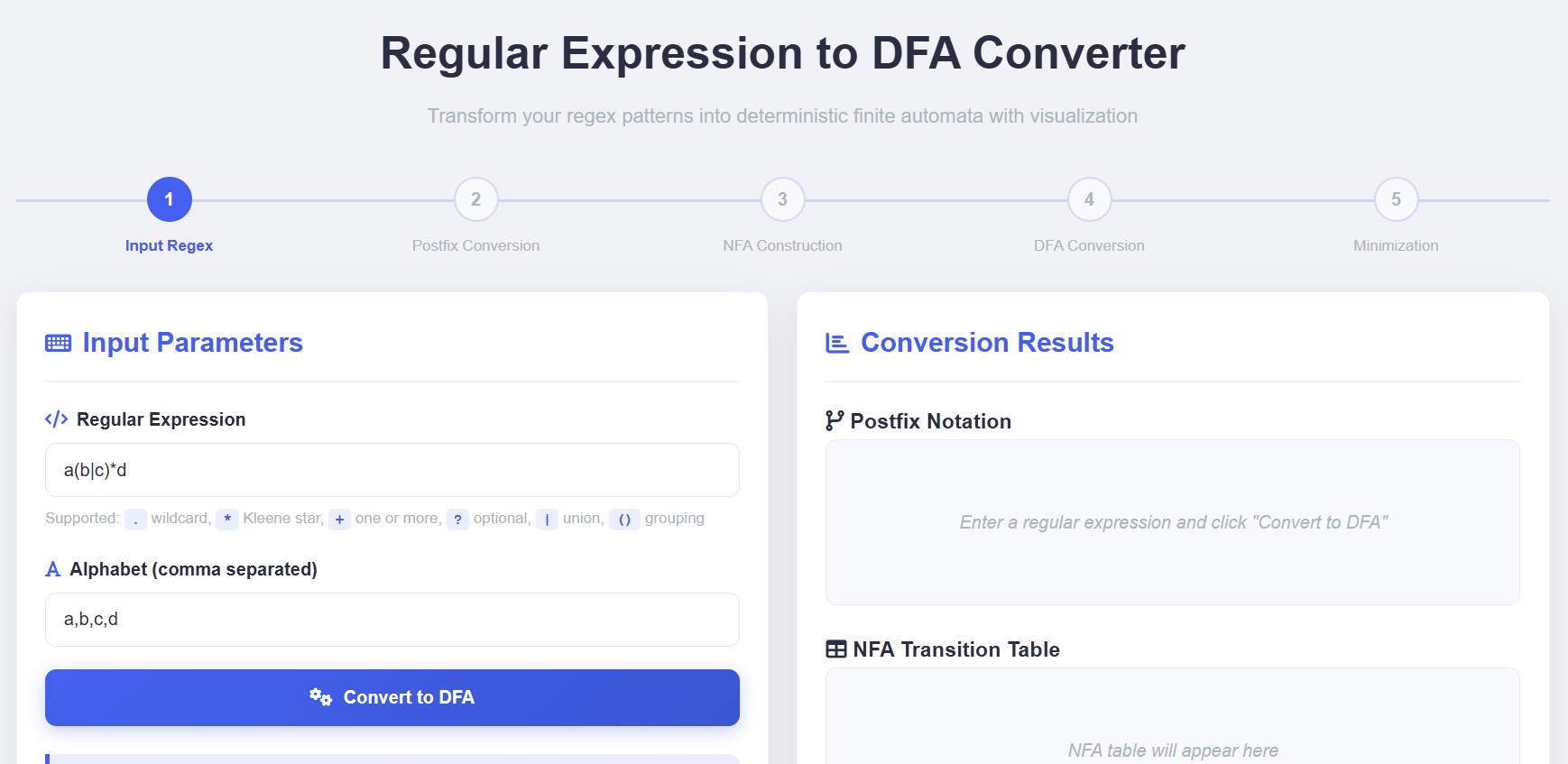Click the Kleene star symbol badge

click(x=227, y=519)
